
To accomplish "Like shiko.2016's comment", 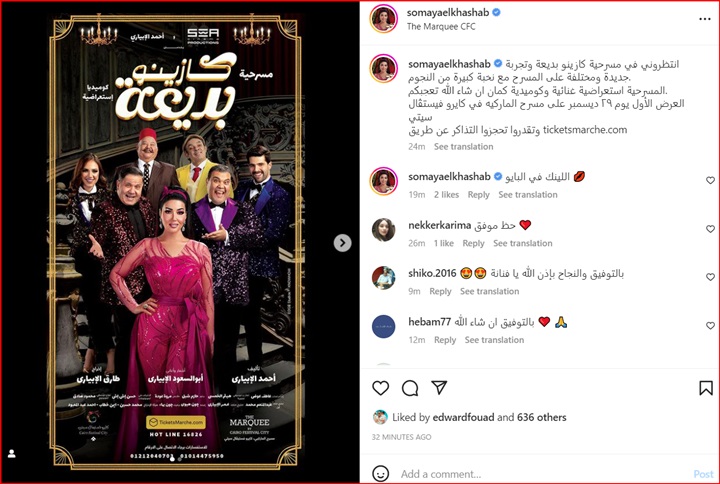I will [710, 277].
